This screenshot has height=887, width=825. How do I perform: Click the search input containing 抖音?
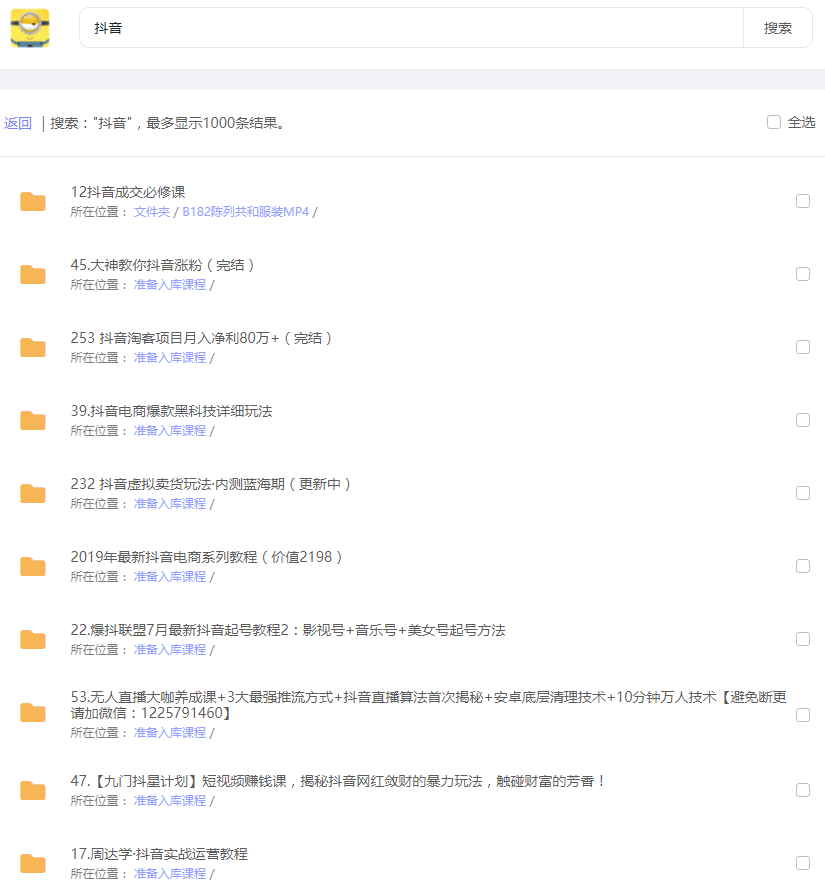[400, 27]
